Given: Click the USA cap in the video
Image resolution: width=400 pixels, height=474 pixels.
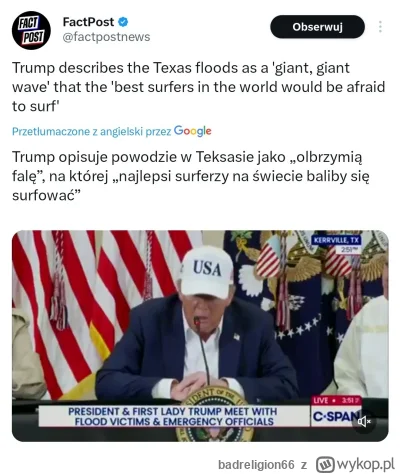Looking at the screenshot, I should (x=206, y=272).
